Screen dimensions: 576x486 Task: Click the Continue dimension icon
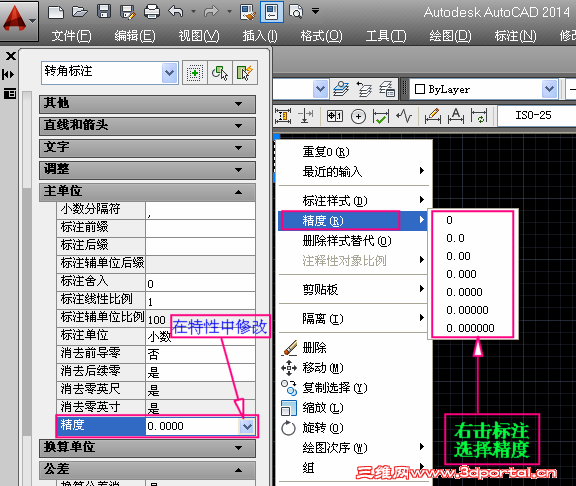point(306,116)
